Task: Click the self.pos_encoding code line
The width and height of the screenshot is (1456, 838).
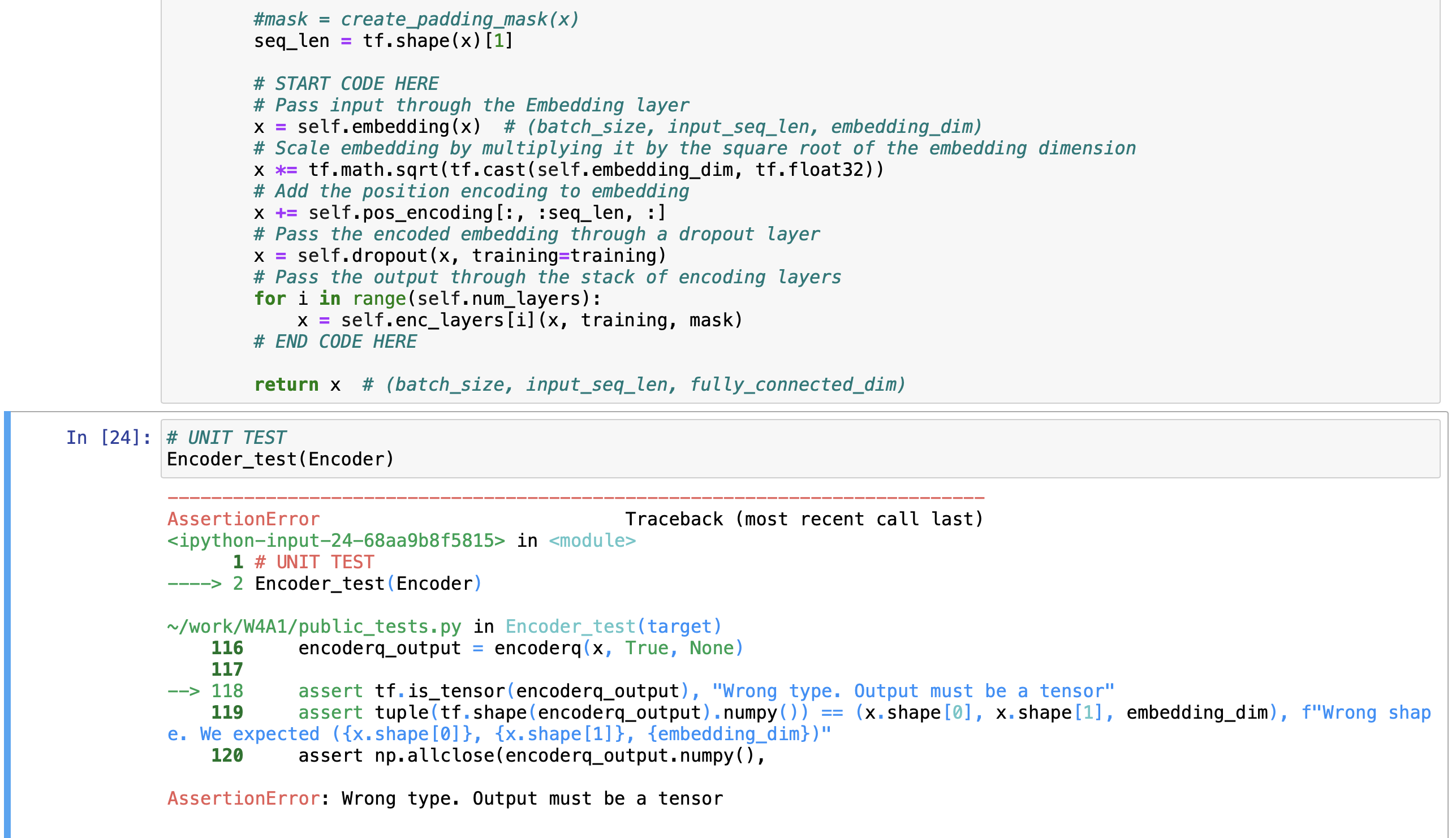Action: coord(459,213)
